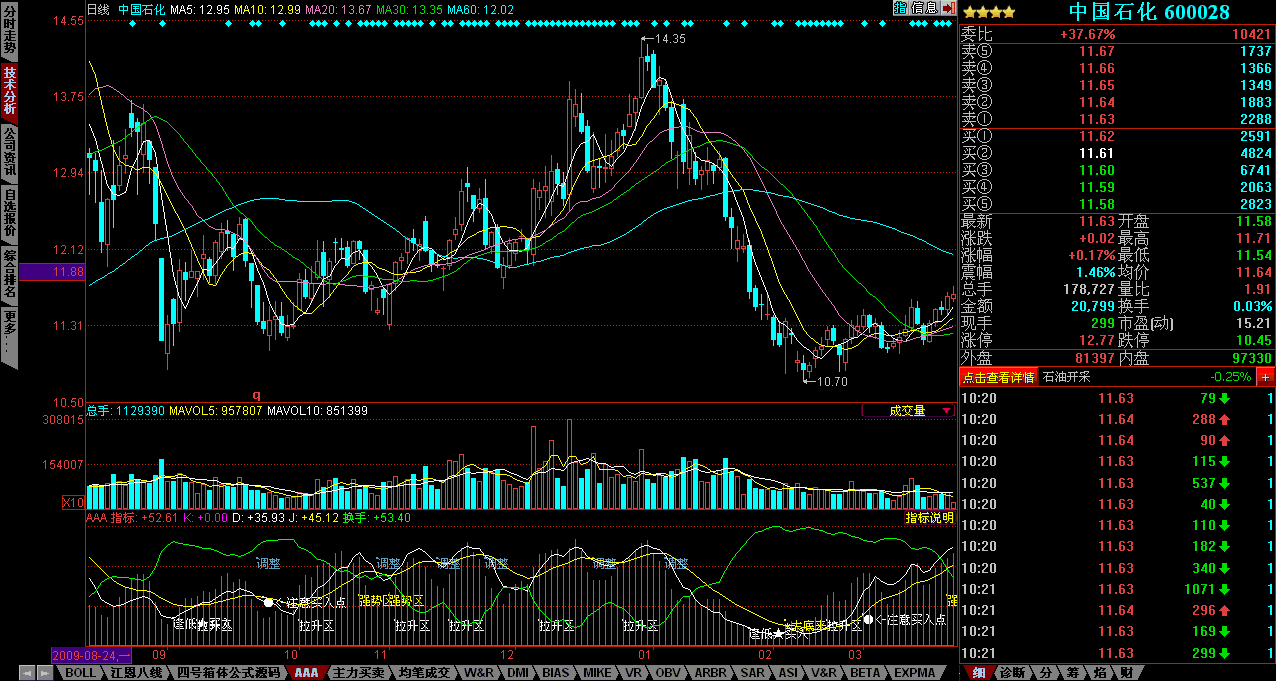Screen dimensions: 1276x681
Task: Select the 细 detail tab at bottom right
Action: [978, 673]
